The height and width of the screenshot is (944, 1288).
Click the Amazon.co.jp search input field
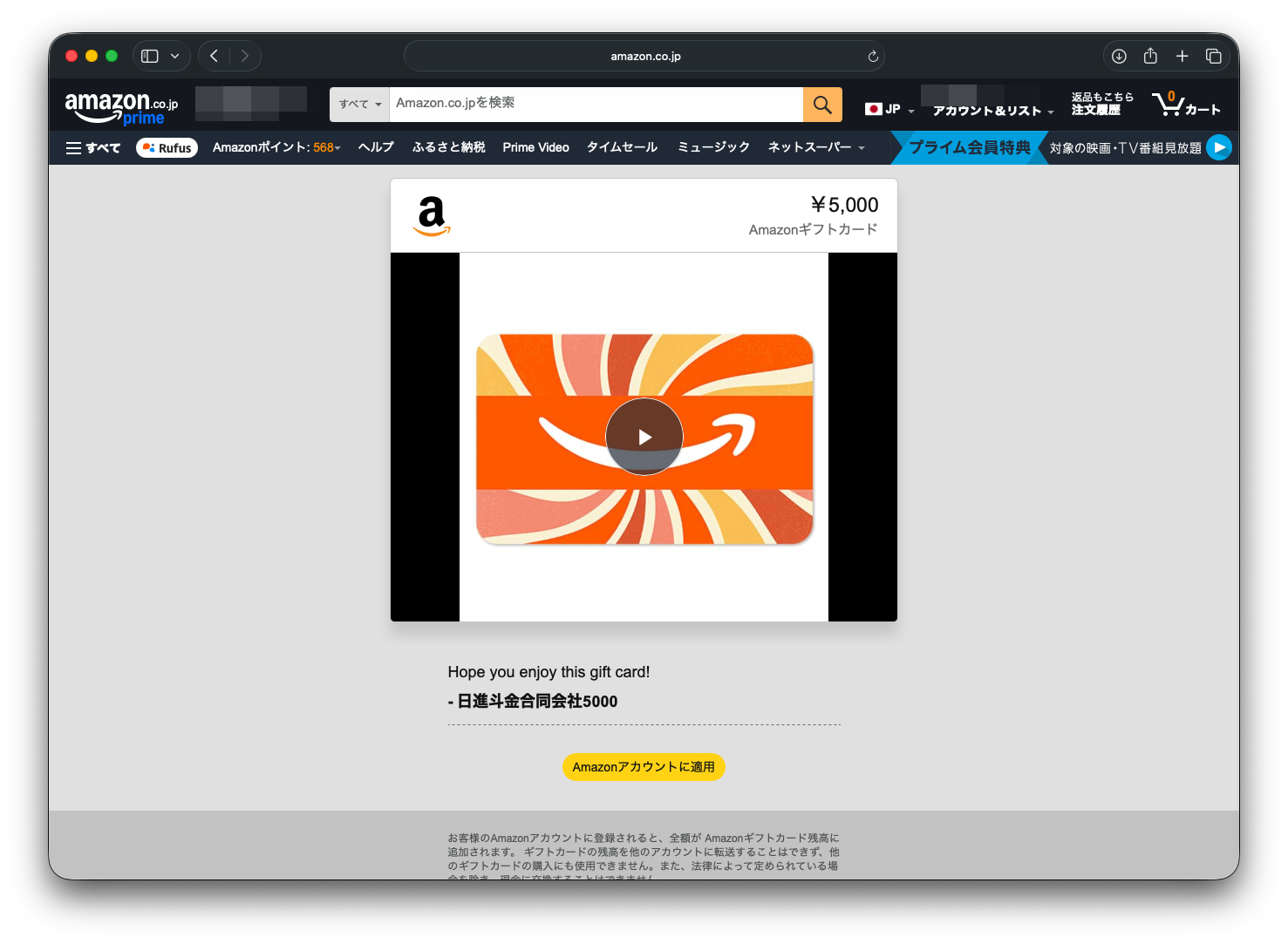(596, 104)
